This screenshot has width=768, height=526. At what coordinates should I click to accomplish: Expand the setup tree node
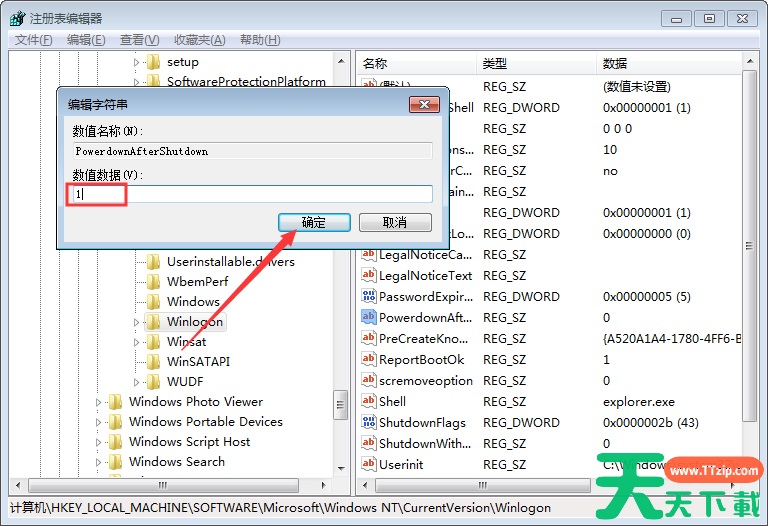tap(137, 62)
